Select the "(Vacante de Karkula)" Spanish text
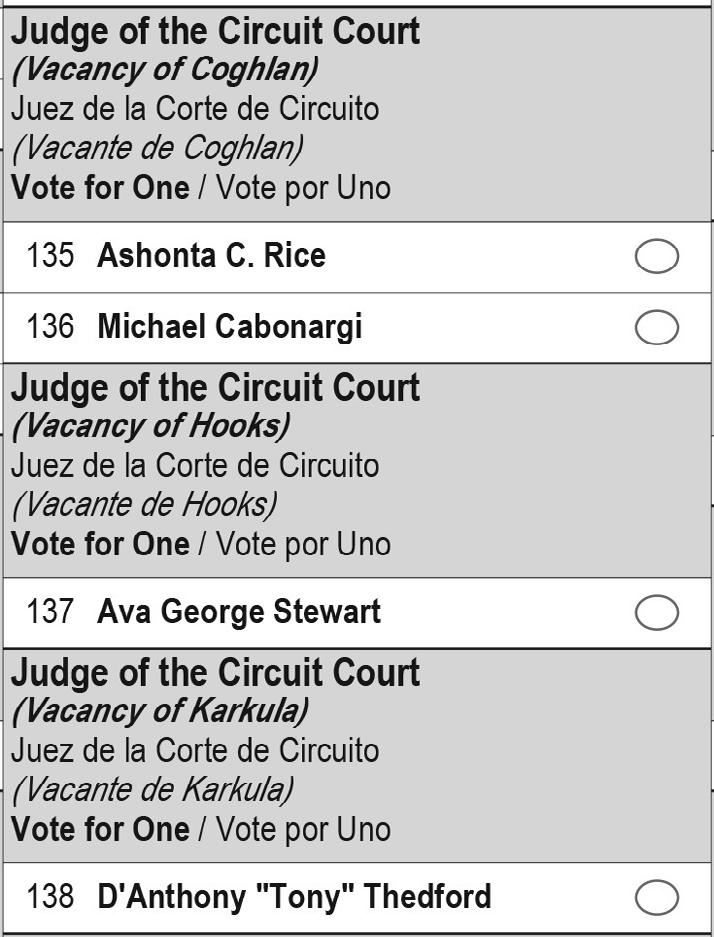Screen dimensions: 714x937 [153, 791]
